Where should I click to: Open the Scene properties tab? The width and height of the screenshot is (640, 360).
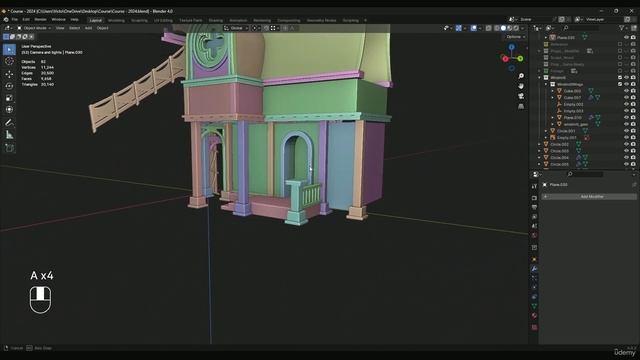(534, 226)
